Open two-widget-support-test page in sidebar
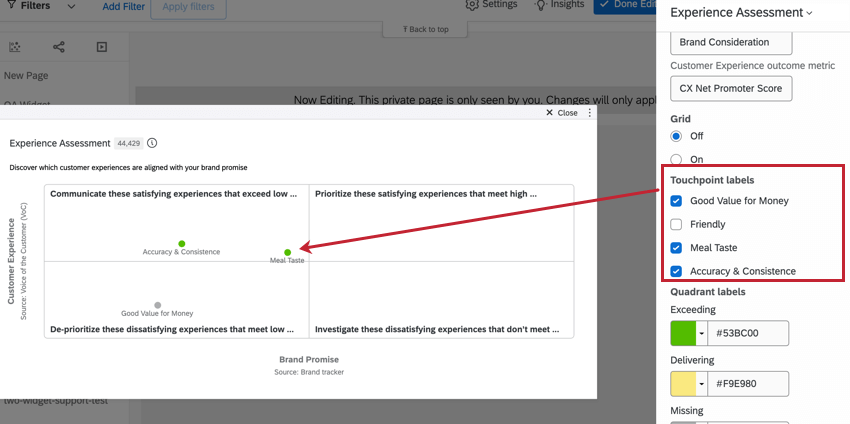This screenshot has height=424, width=850. pos(54,401)
